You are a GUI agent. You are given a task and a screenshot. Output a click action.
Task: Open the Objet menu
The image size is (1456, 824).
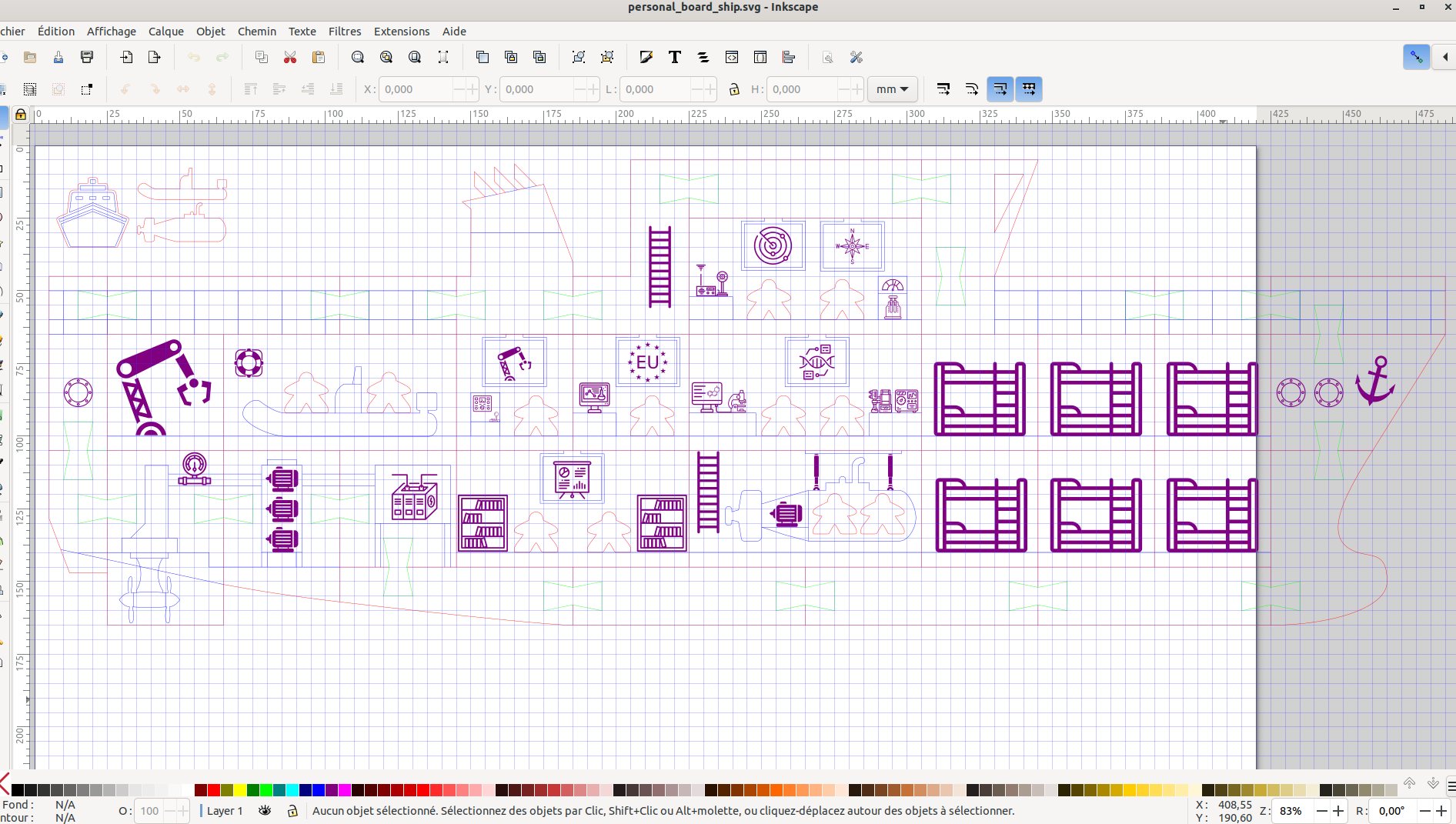tap(211, 31)
